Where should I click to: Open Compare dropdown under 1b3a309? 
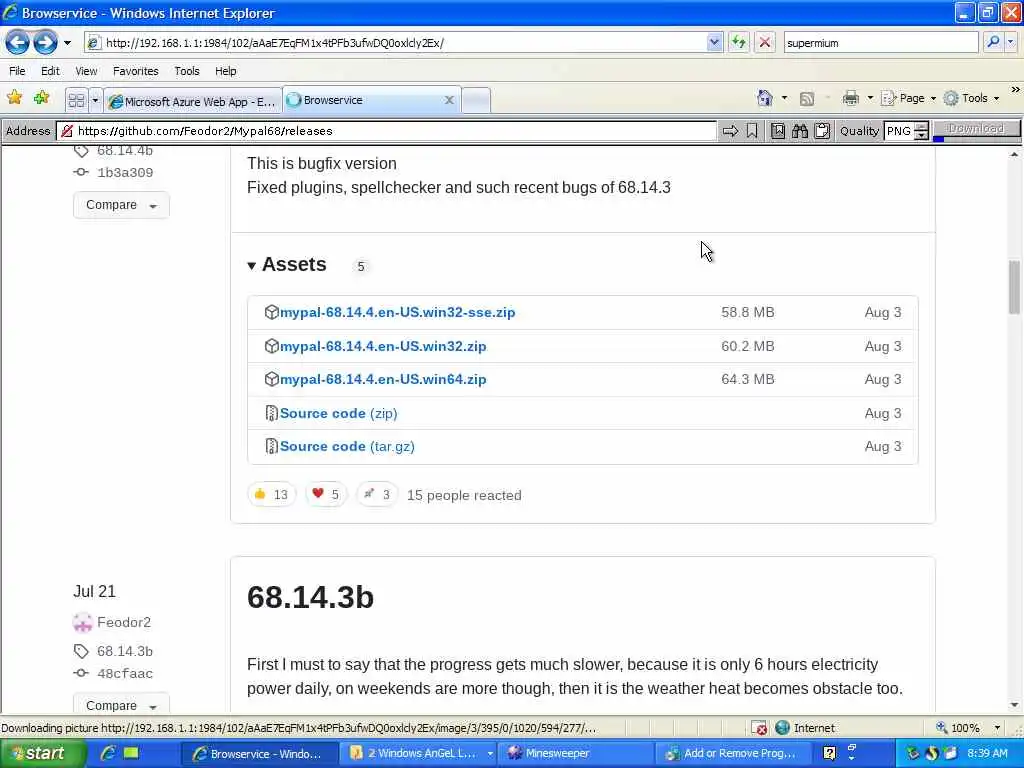pos(121,205)
